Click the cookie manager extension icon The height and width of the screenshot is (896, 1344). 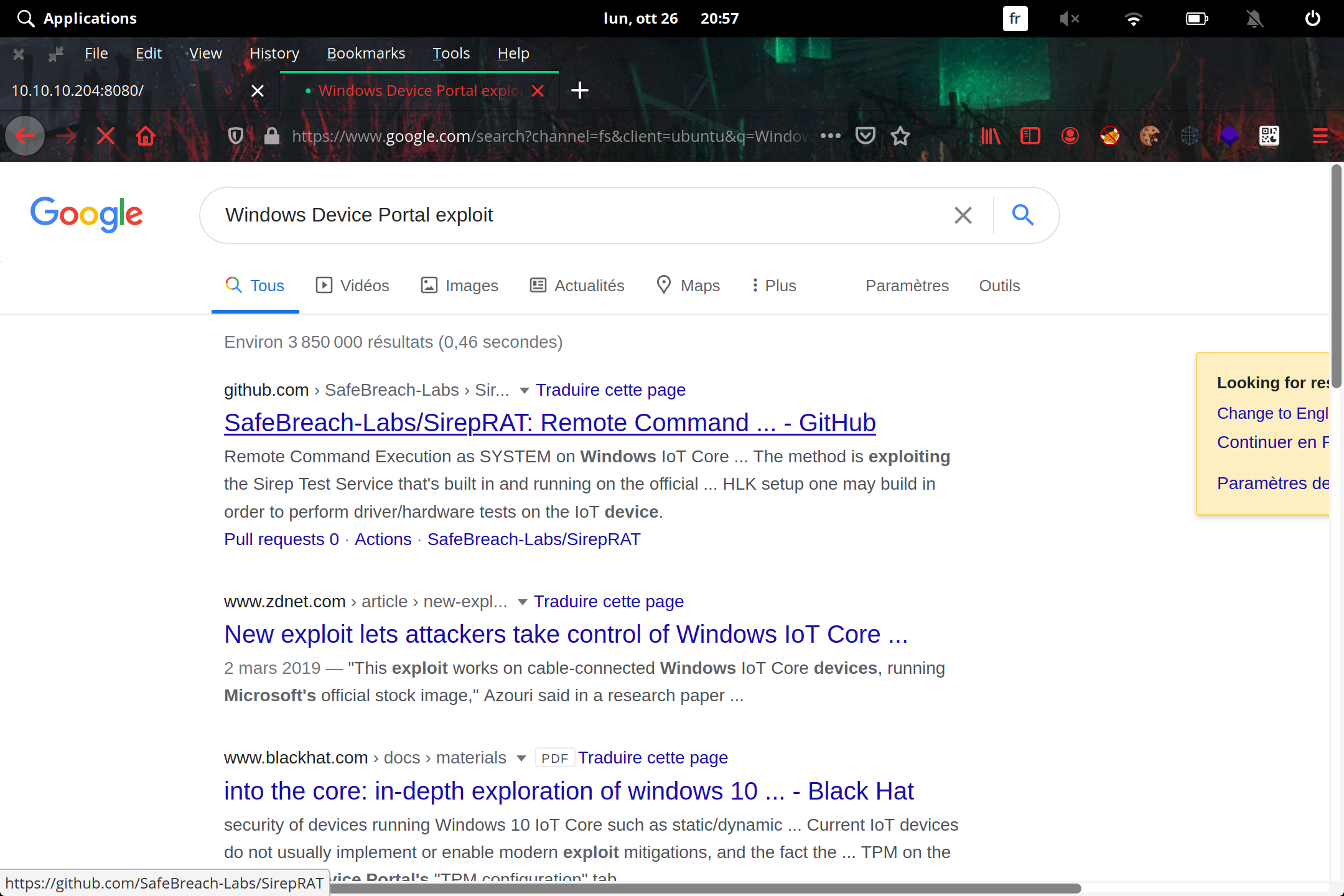(x=1150, y=136)
